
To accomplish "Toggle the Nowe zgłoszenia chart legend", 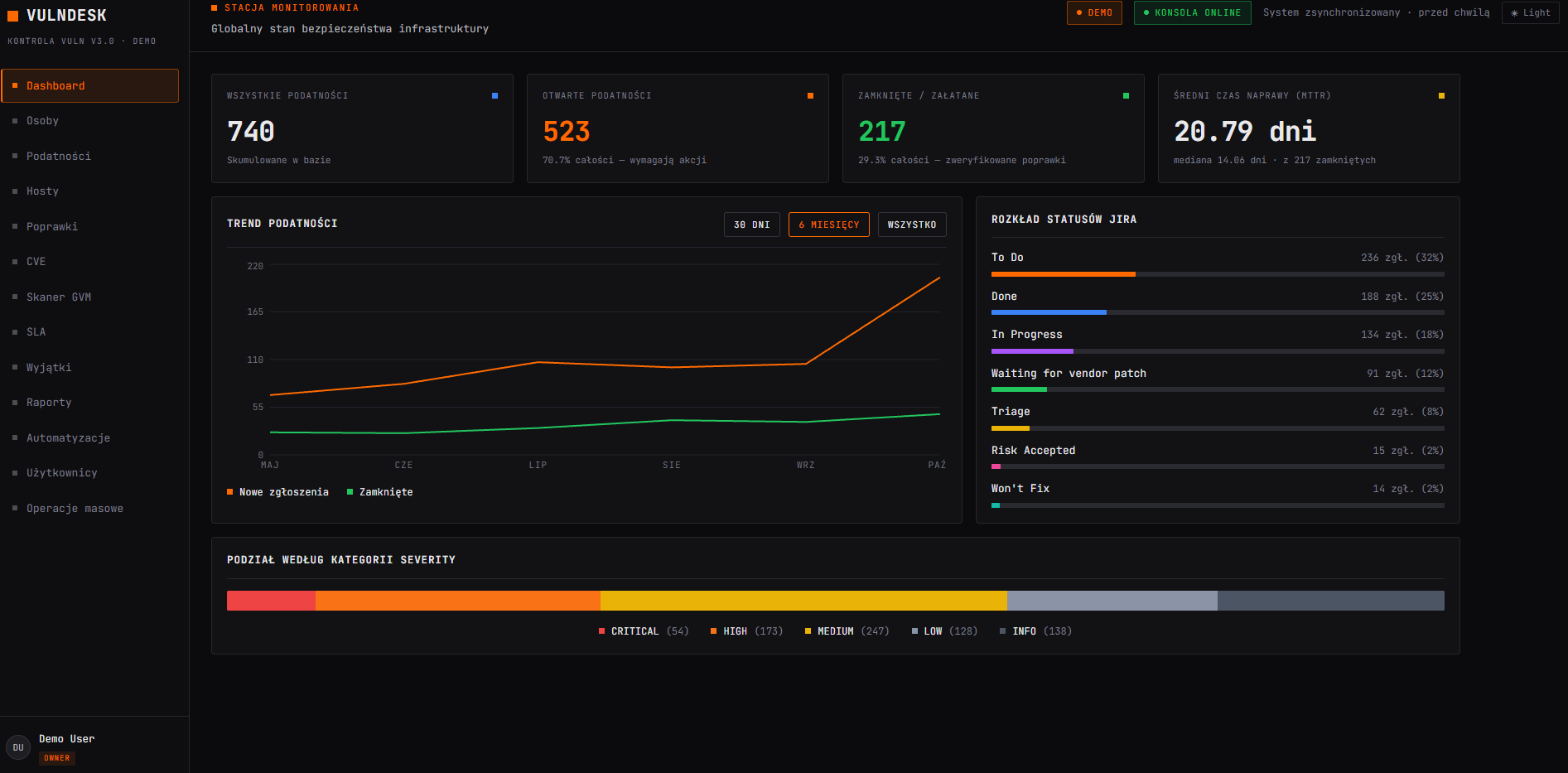I will coord(277,492).
